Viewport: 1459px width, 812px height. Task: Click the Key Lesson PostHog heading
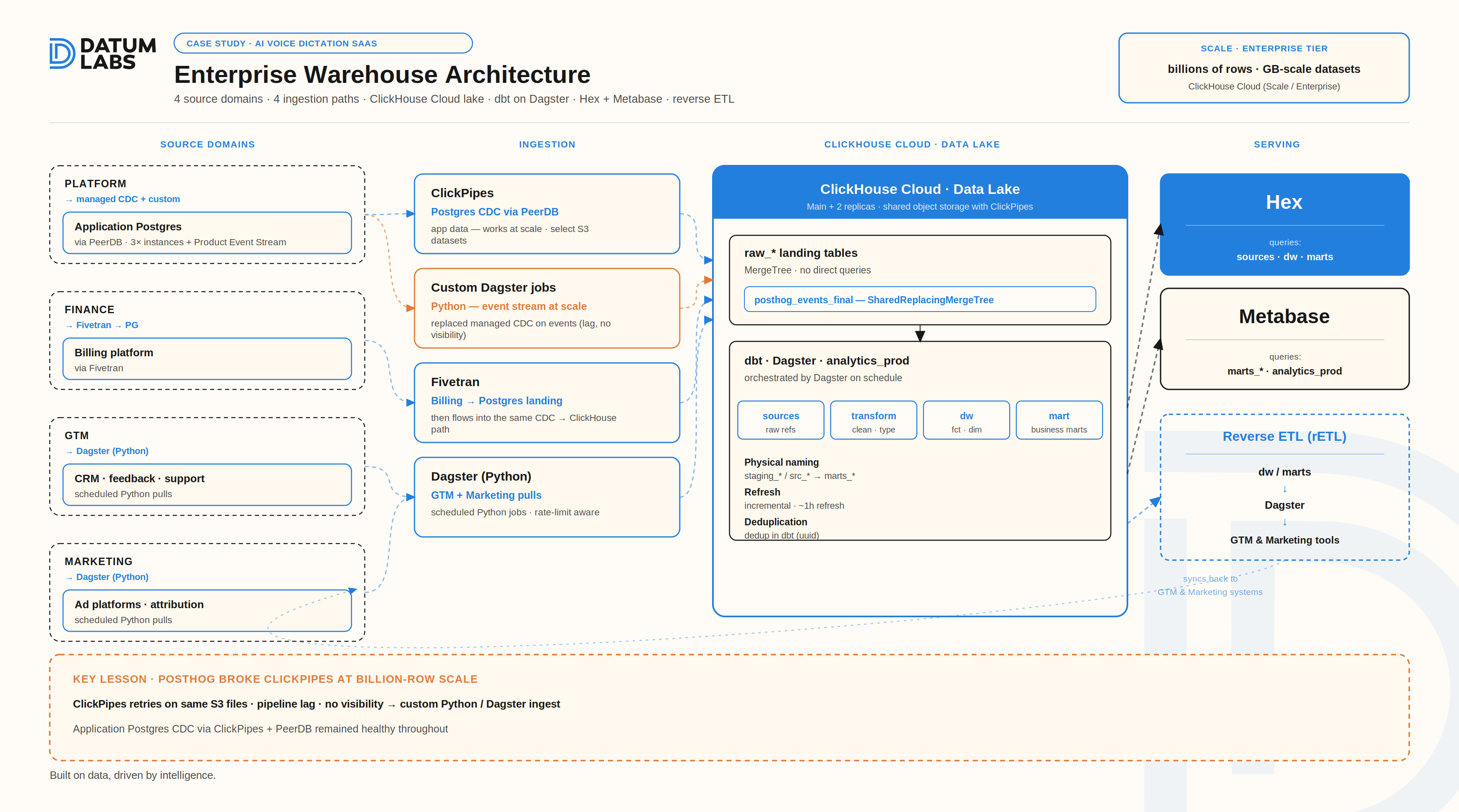click(275, 679)
